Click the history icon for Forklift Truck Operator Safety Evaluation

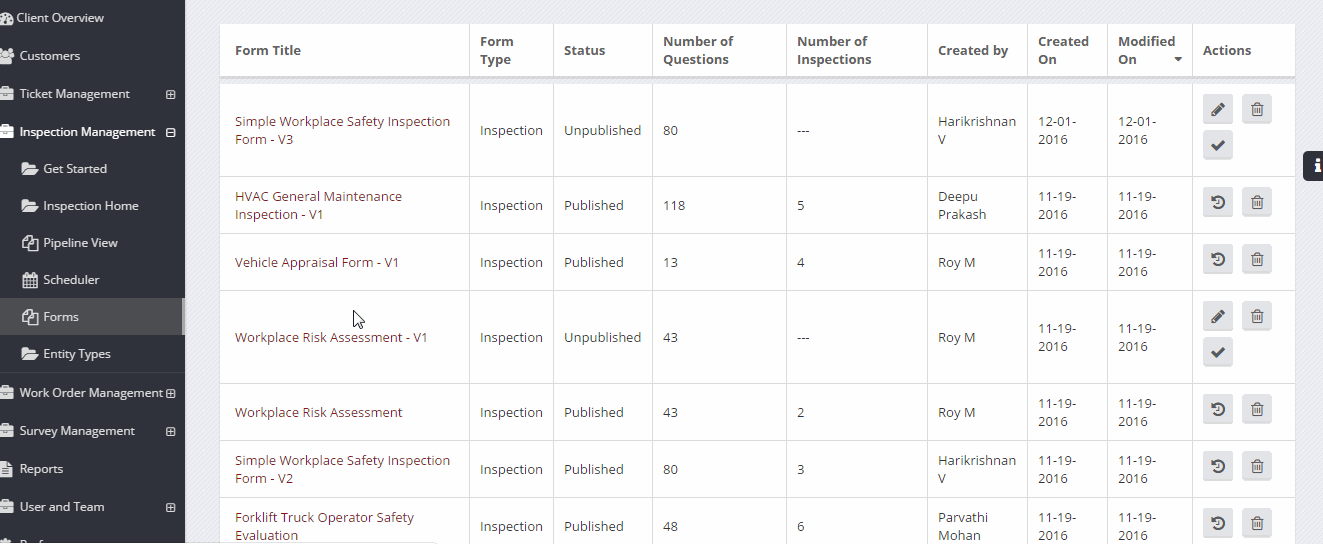tap(1217, 523)
